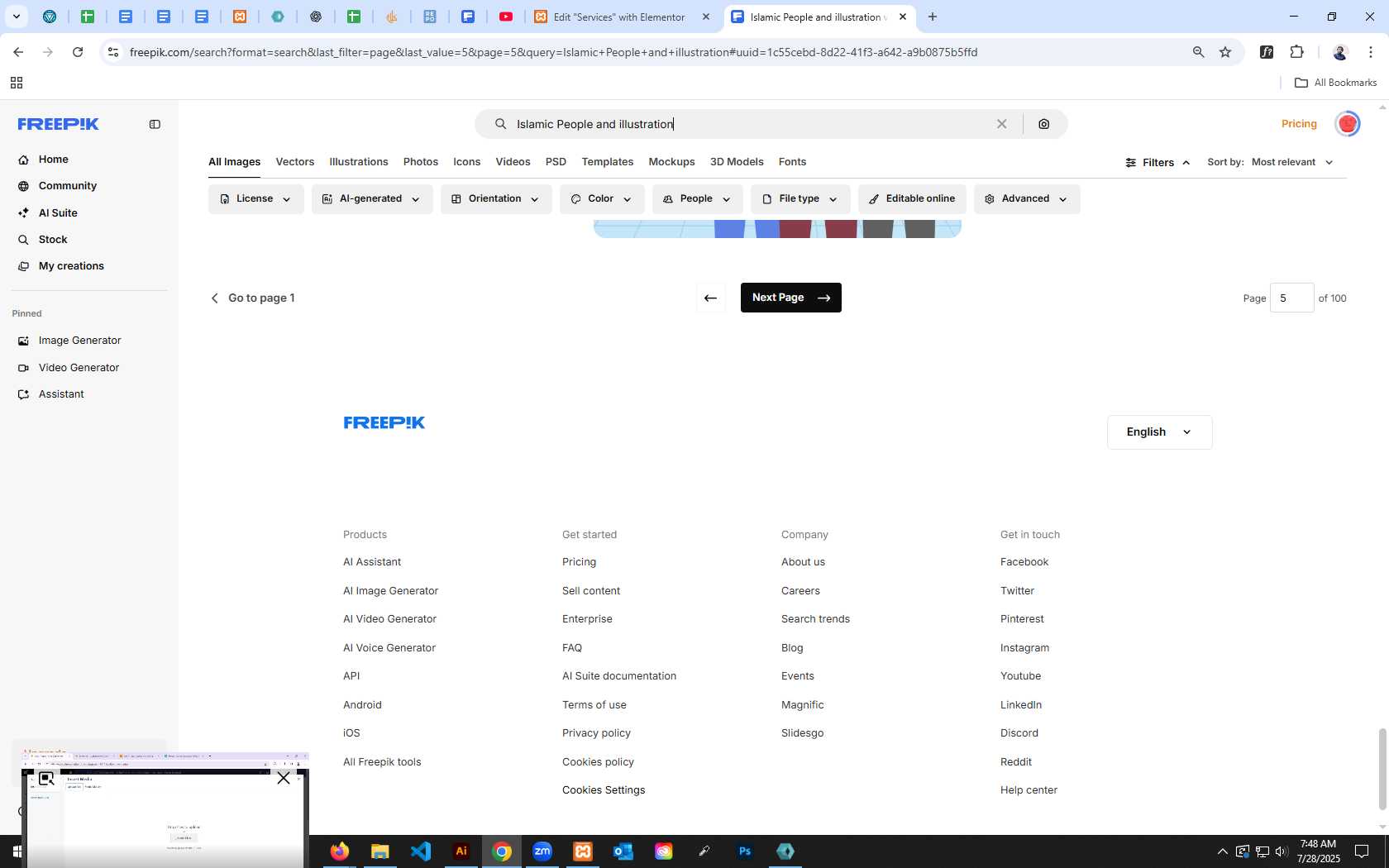Close the Islamic People browser tab
This screenshot has width=1389, height=868.
click(x=903, y=17)
